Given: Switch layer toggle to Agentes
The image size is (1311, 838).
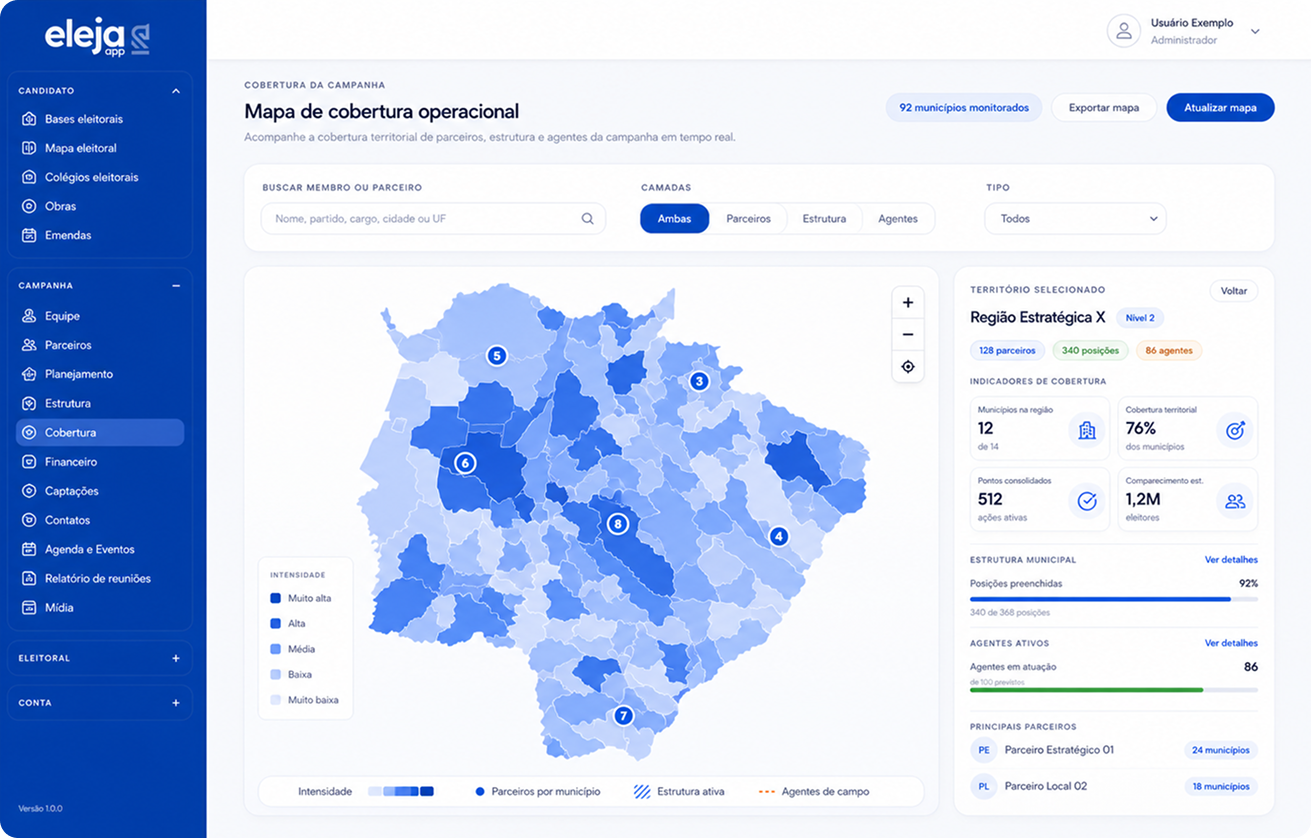Looking at the screenshot, I should tap(898, 219).
